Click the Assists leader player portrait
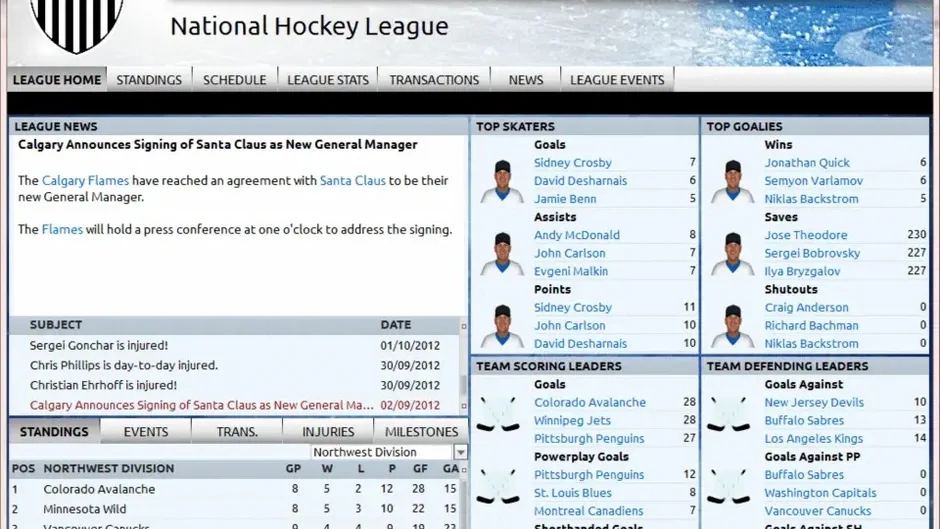 tap(502, 254)
